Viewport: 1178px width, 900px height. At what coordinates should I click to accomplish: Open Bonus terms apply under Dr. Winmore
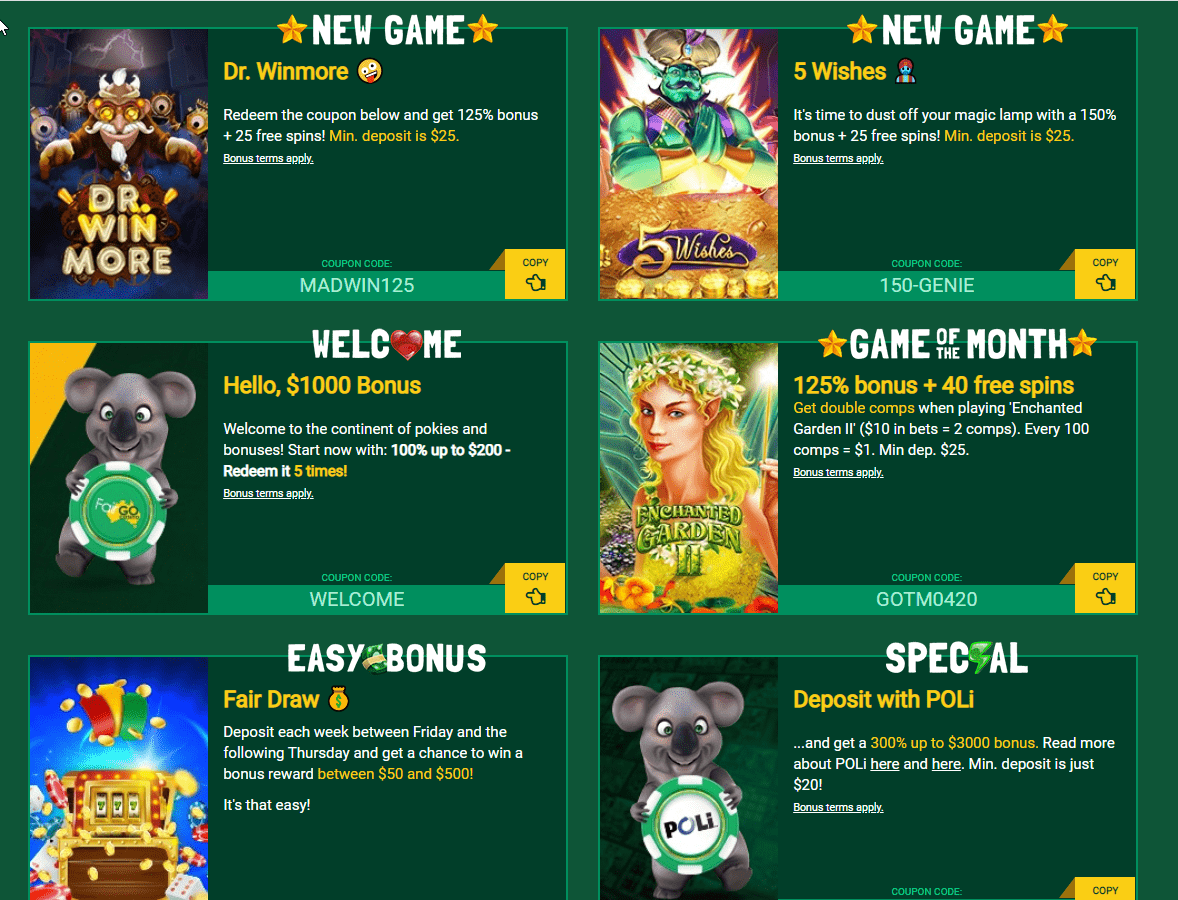(x=268, y=159)
